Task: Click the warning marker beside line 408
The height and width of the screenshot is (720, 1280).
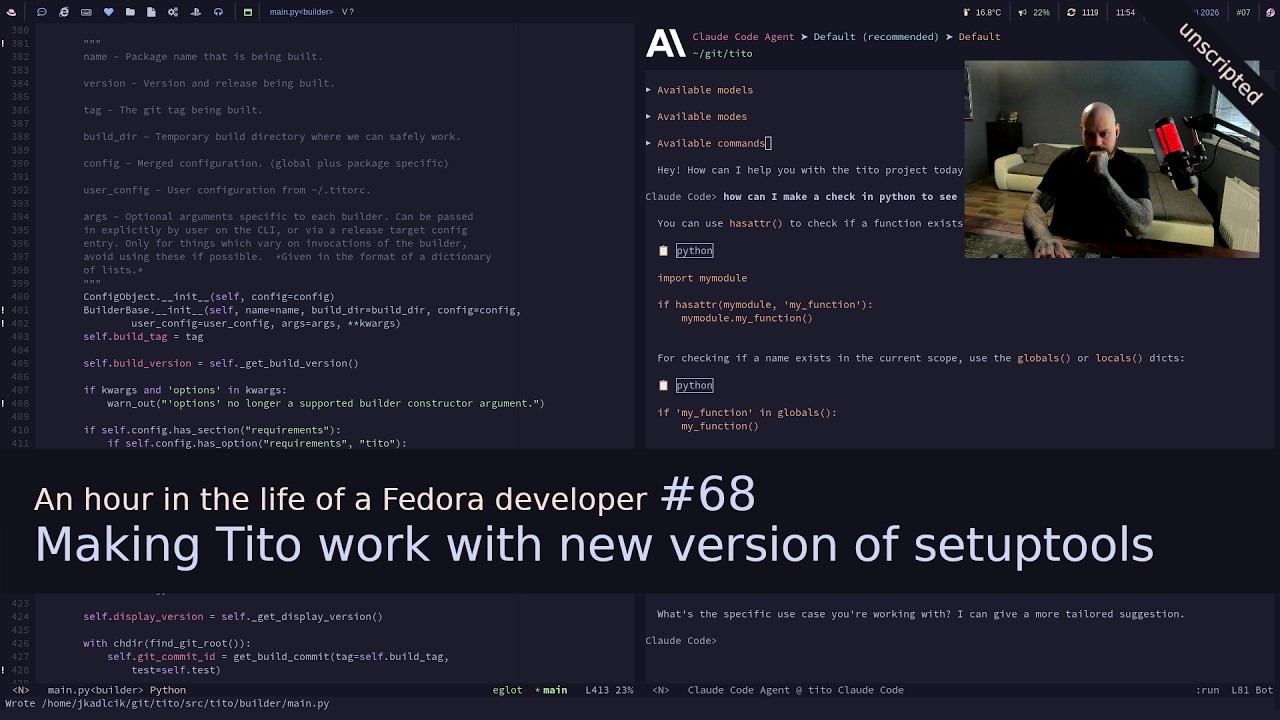Action: tap(4, 404)
